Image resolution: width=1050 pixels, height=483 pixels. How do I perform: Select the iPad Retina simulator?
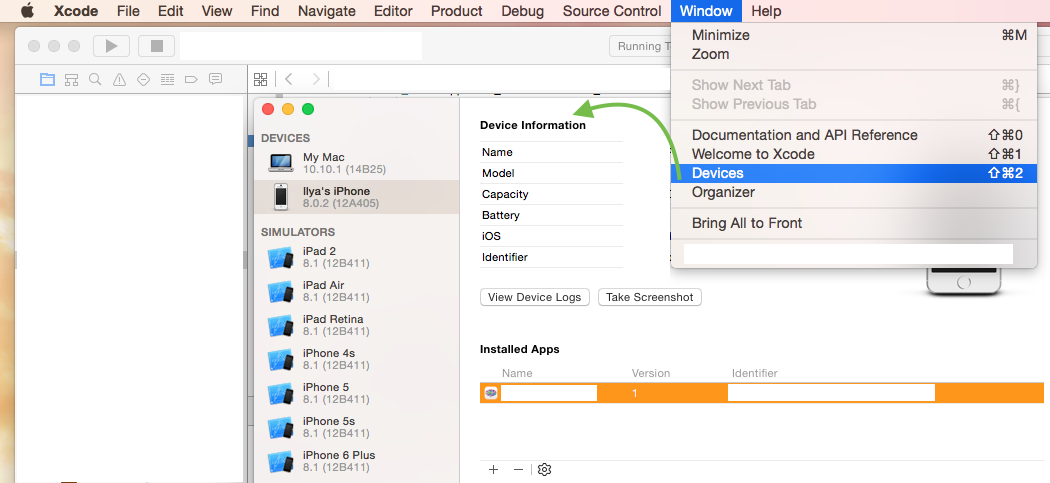[356, 325]
